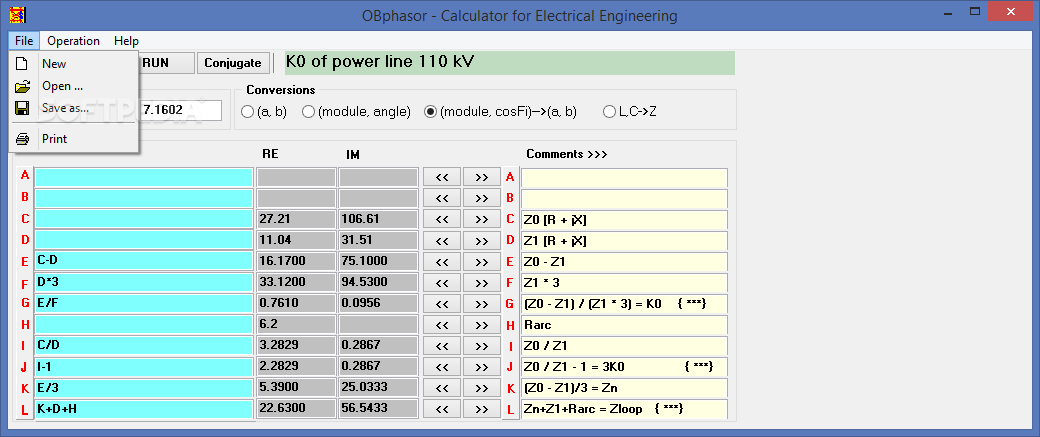Click the << button in row A
Screen dimensions: 1040x437
[442, 177]
